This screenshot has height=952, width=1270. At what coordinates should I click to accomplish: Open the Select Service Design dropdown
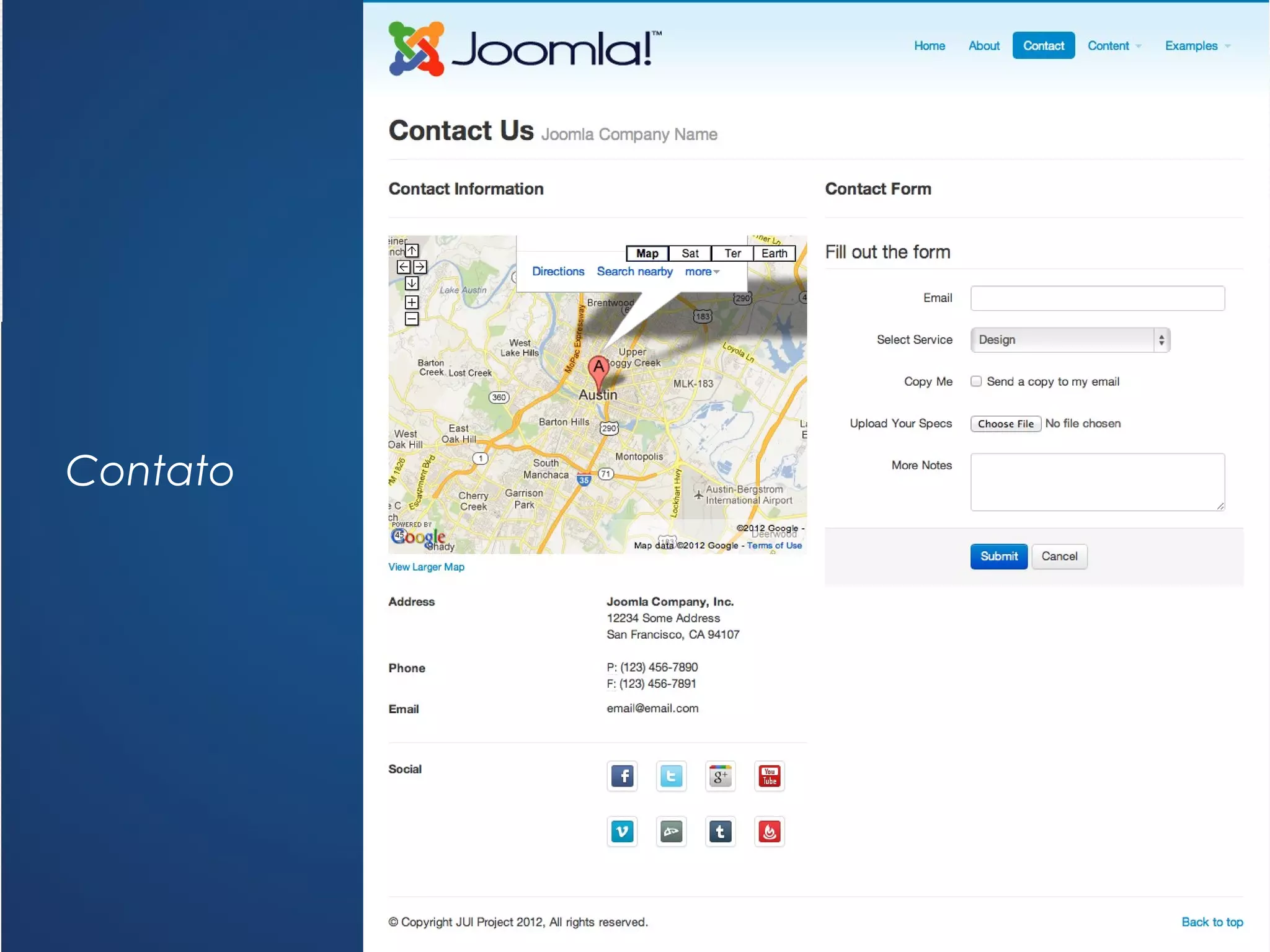(1070, 340)
